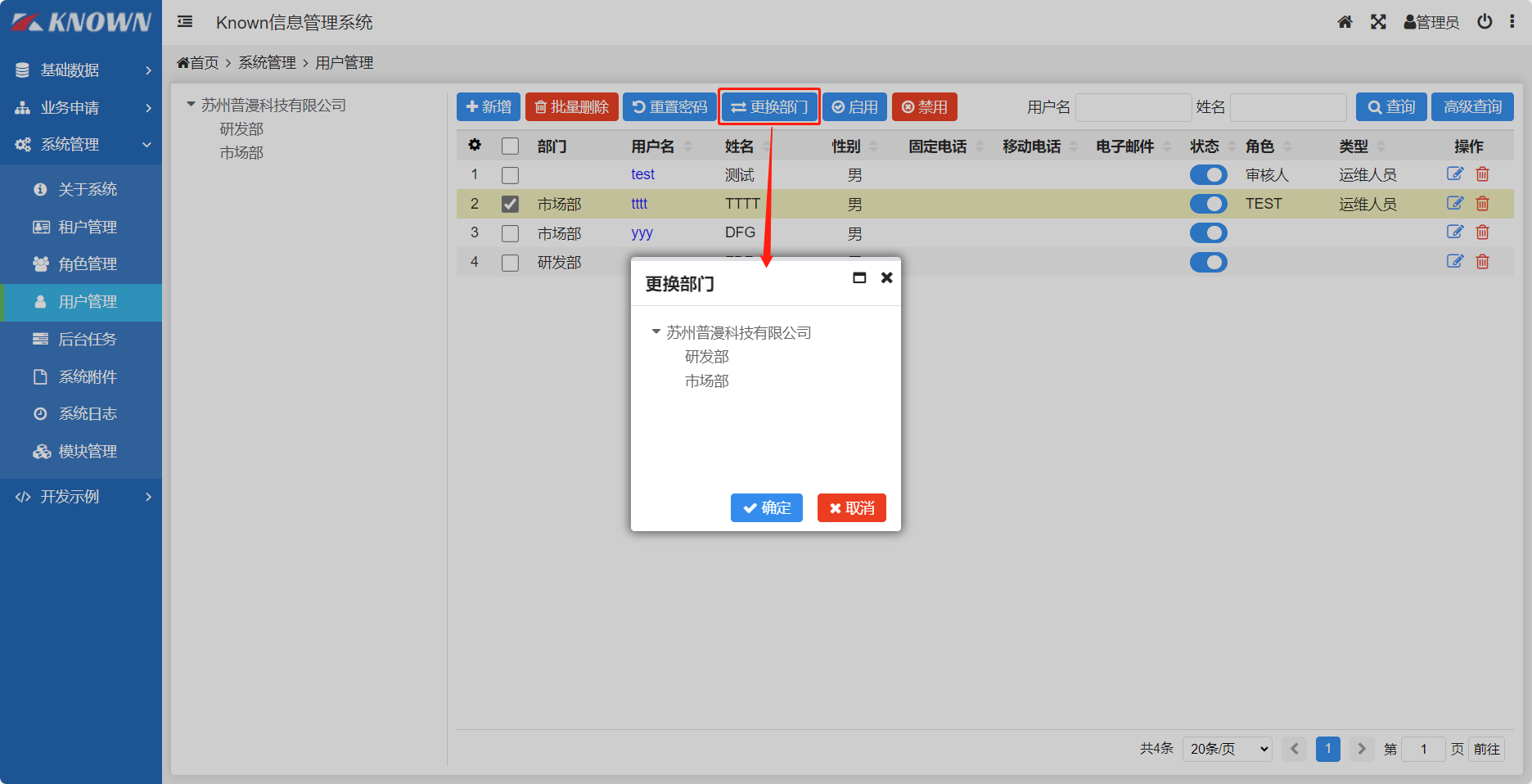The height and width of the screenshot is (784, 1532).
Task: Focus the 用户名 search field
Action: [x=1133, y=107]
